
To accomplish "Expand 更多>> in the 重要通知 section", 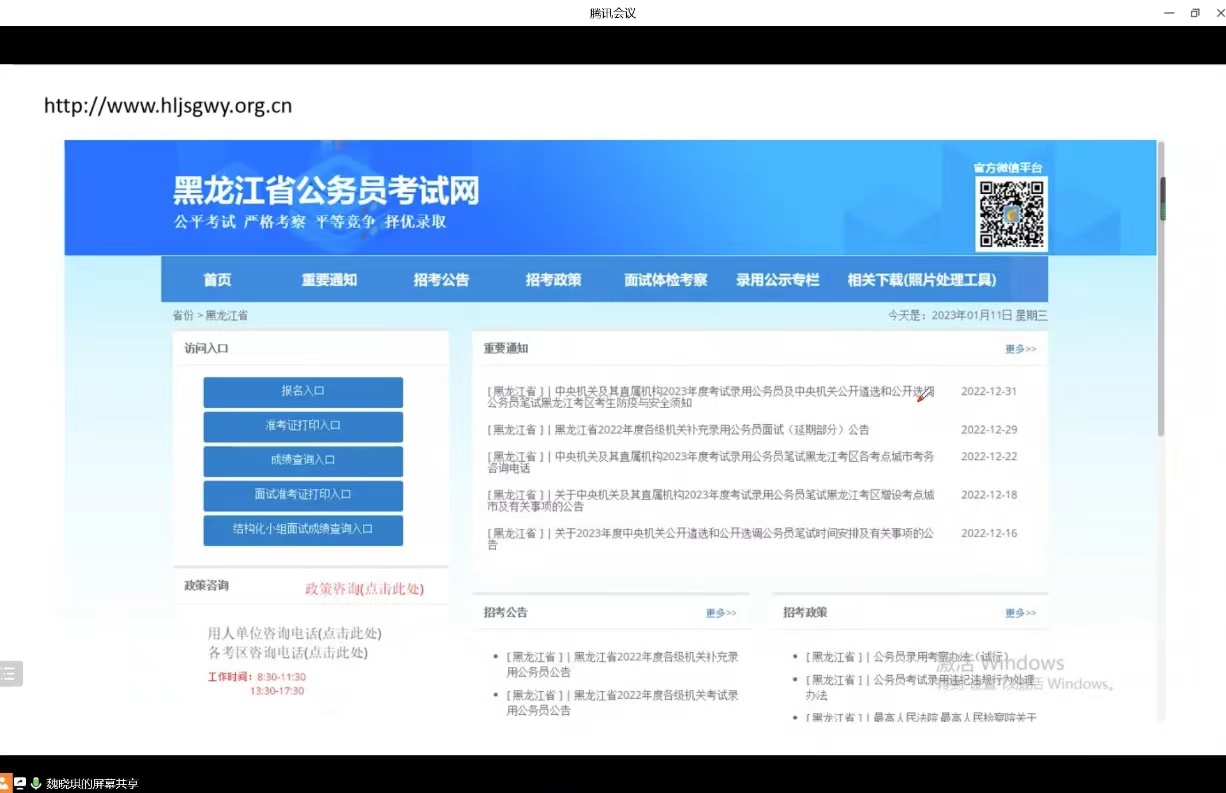I will point(1020,349).
